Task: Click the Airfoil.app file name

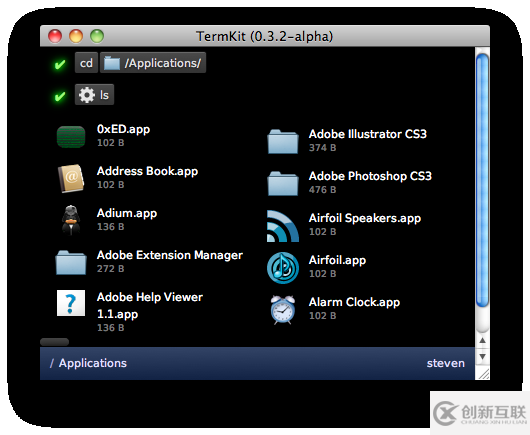Action: [x=337, y=260]
